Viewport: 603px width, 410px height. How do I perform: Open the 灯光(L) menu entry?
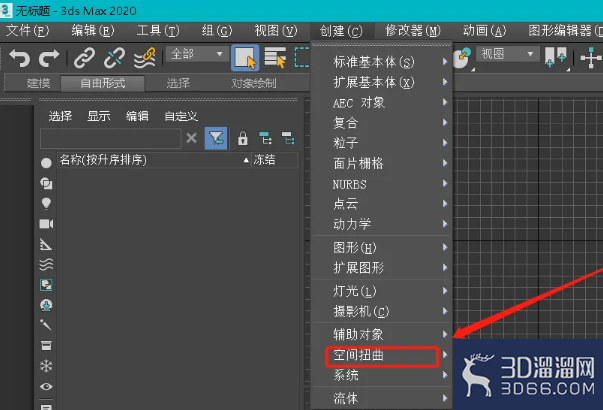pyautogui.click(x=381, y=291)
